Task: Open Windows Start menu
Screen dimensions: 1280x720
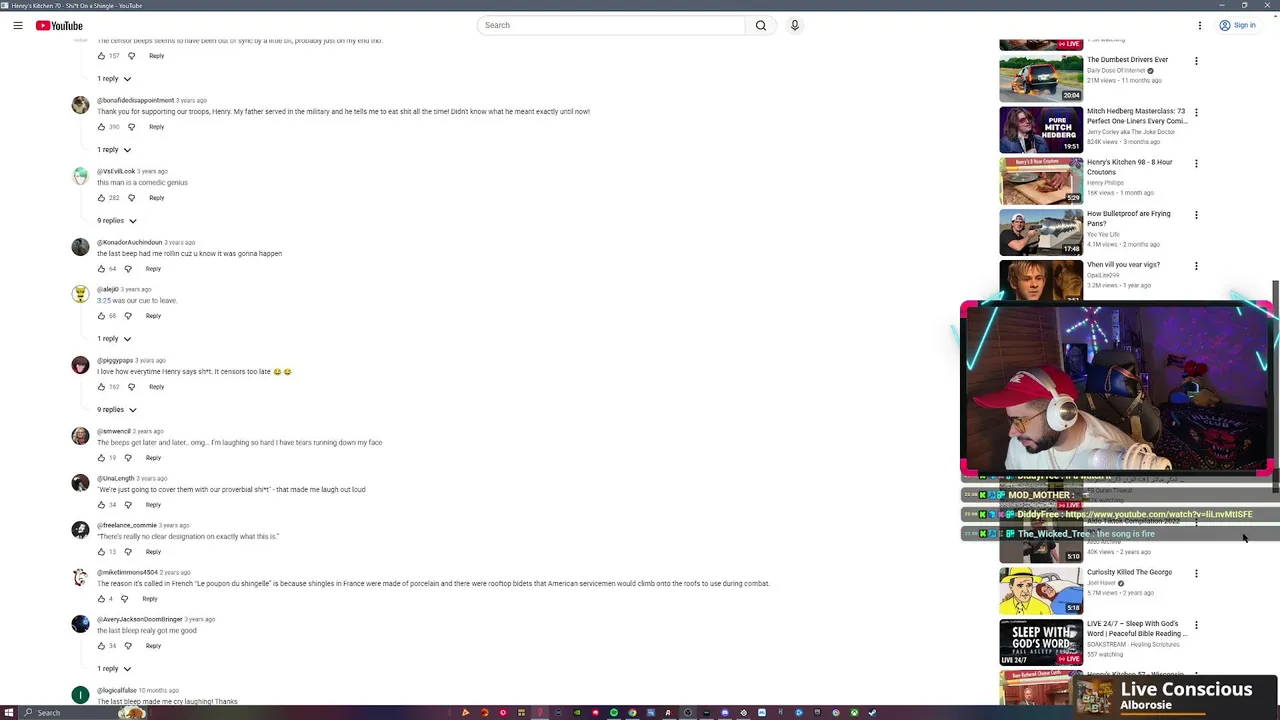Action: 11,713
